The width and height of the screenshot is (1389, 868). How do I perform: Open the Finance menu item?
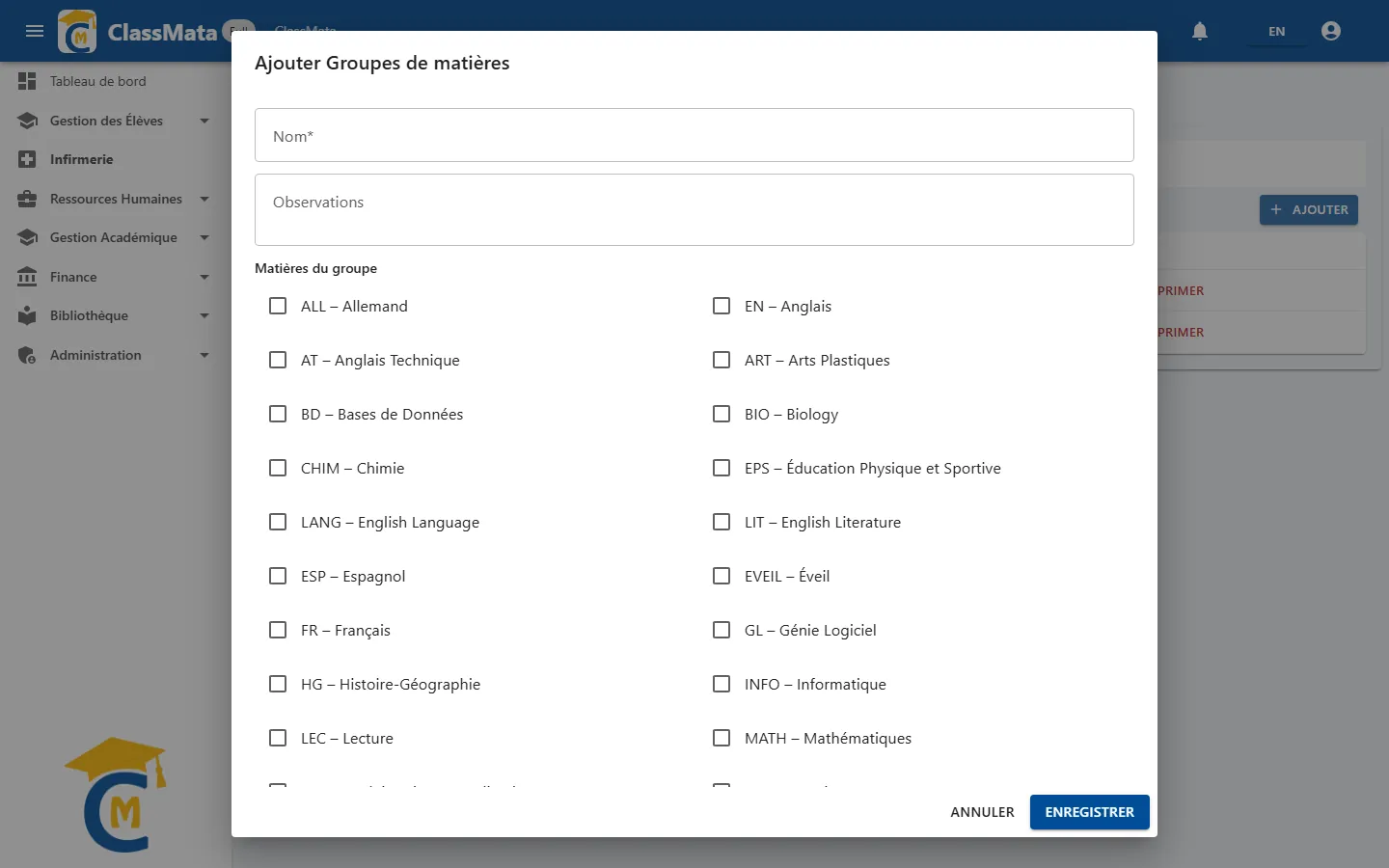116,277
